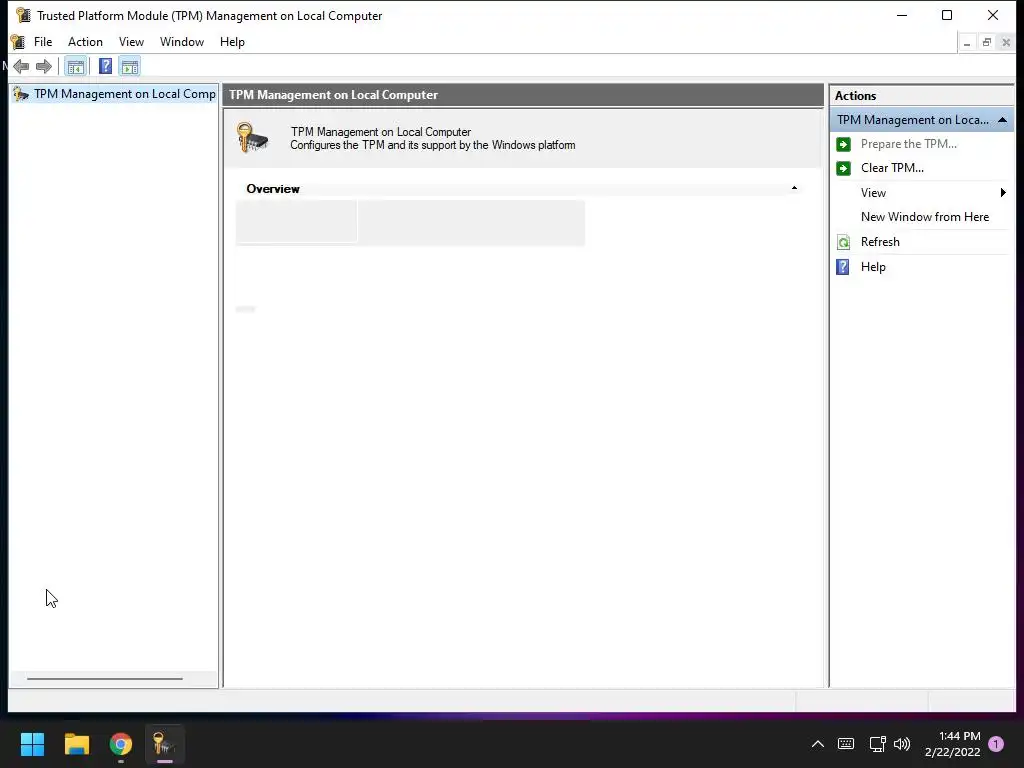Go back with the toolbar Back arrow
This screenshot has width=1024, height=768.
[x=21, y=67]
